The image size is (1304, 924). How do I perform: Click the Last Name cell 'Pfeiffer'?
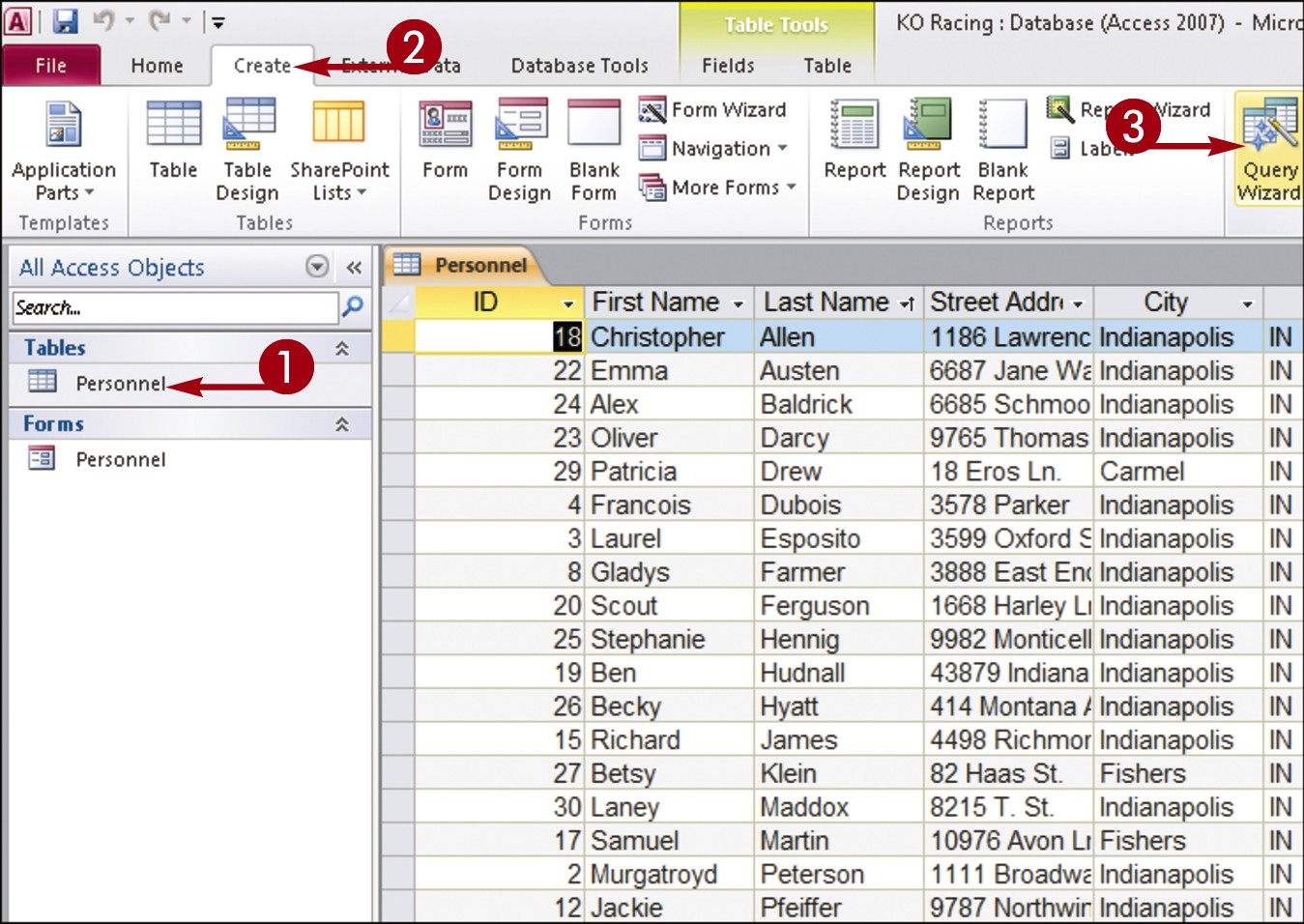[839, 908]
